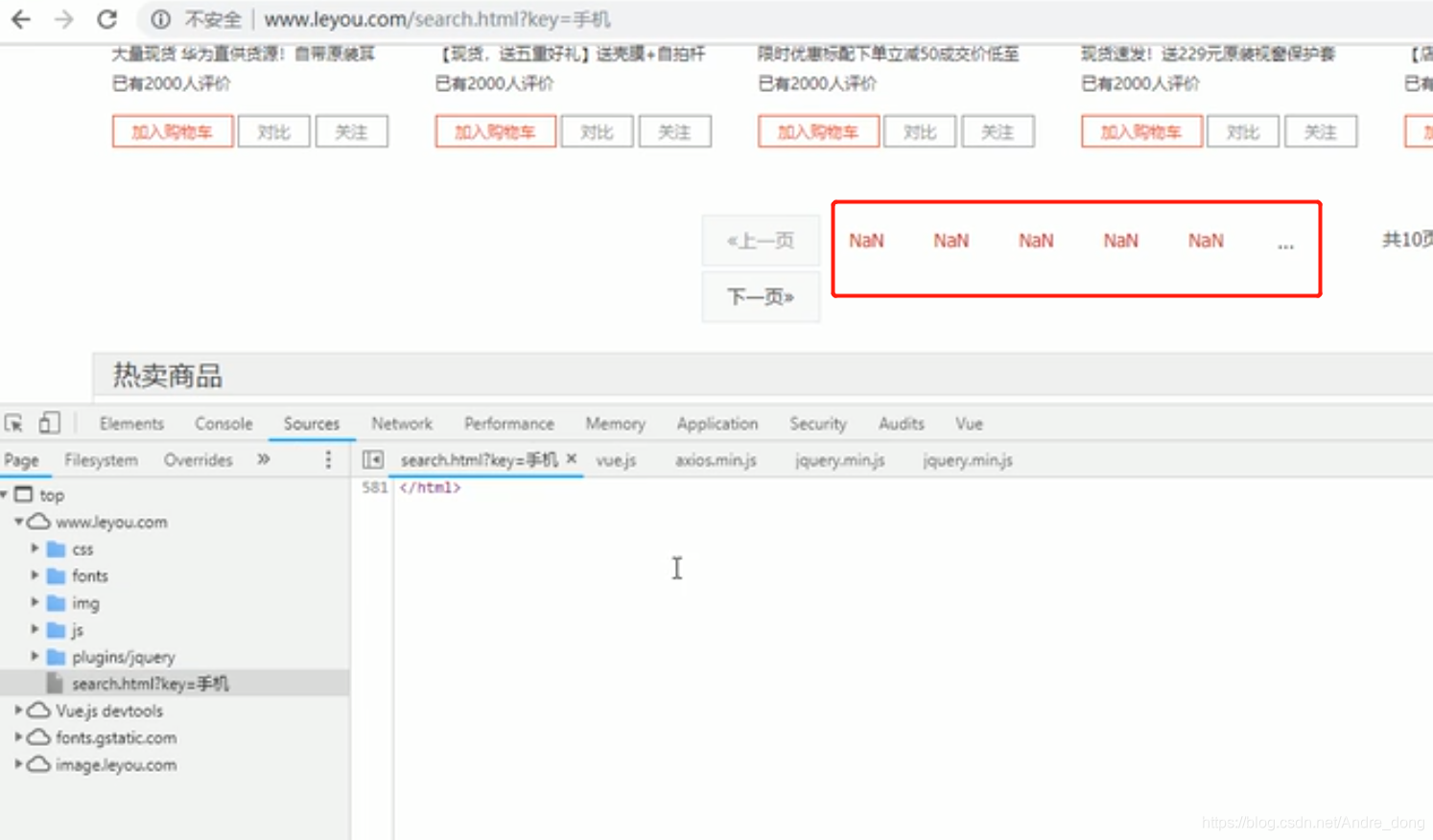Image resolution: width=1433 pixels, height=840 pixels.
Task: Open the Application tab
Action: [x=717, y=424]
